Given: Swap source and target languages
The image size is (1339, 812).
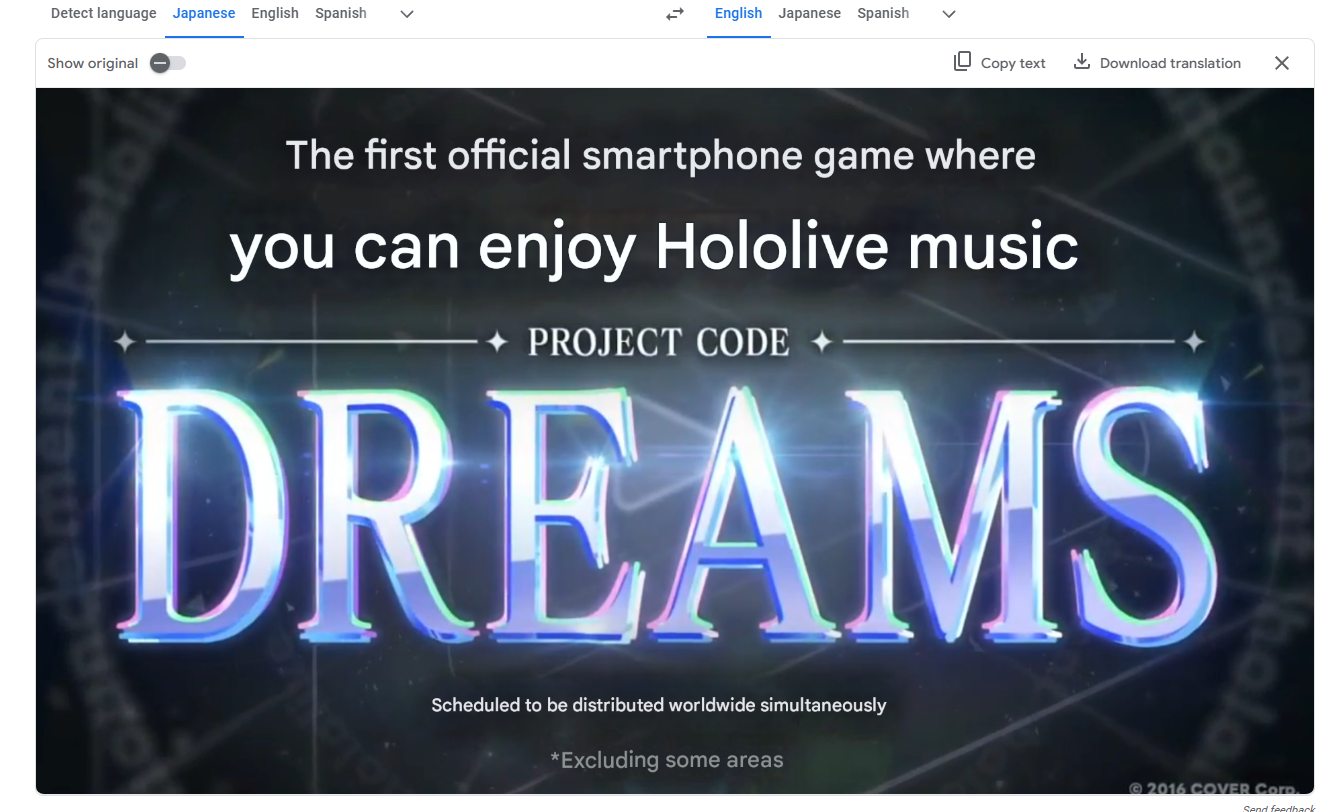Looking at the screenshot, I should coord(675,14).
